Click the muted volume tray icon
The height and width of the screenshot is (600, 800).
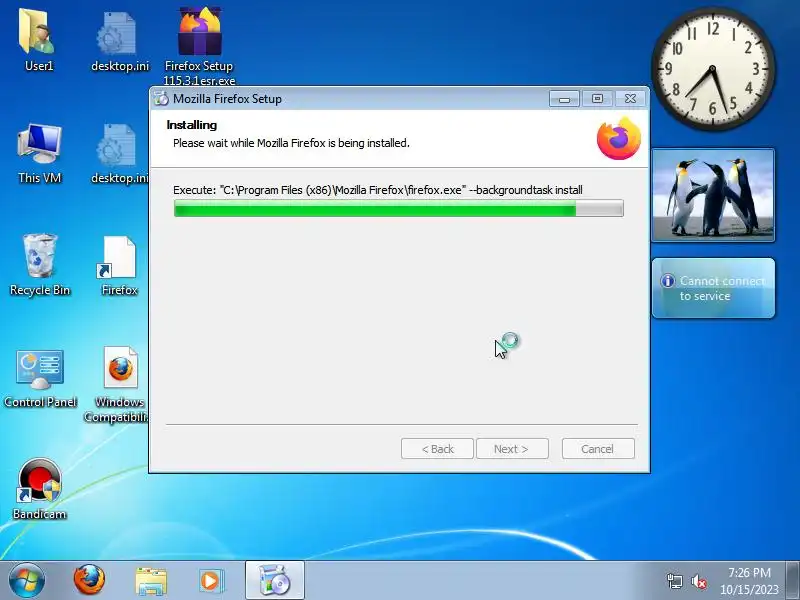click(698, 581)
